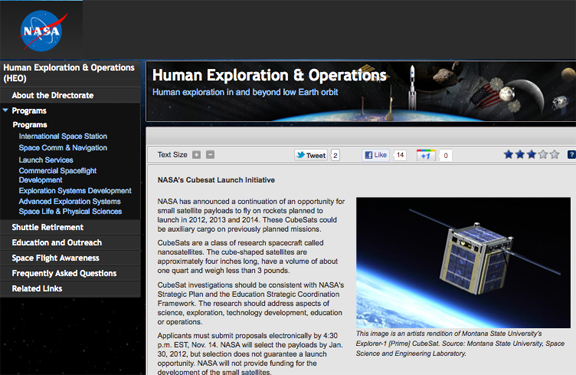Click the help question mark icon
The width and height of the screenshot is (576, 375).
[572, 155]
